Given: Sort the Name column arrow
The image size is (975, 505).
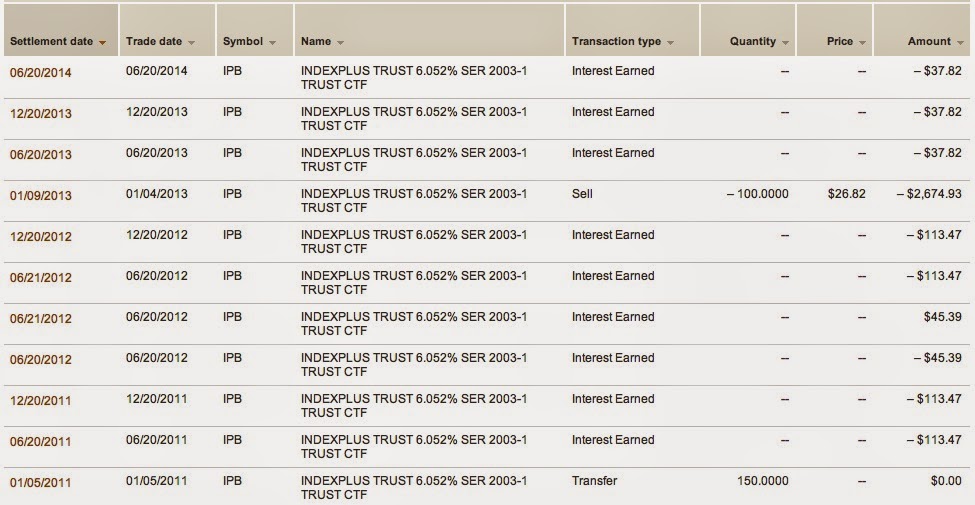Looking at the screenshot, I should 340,43.
